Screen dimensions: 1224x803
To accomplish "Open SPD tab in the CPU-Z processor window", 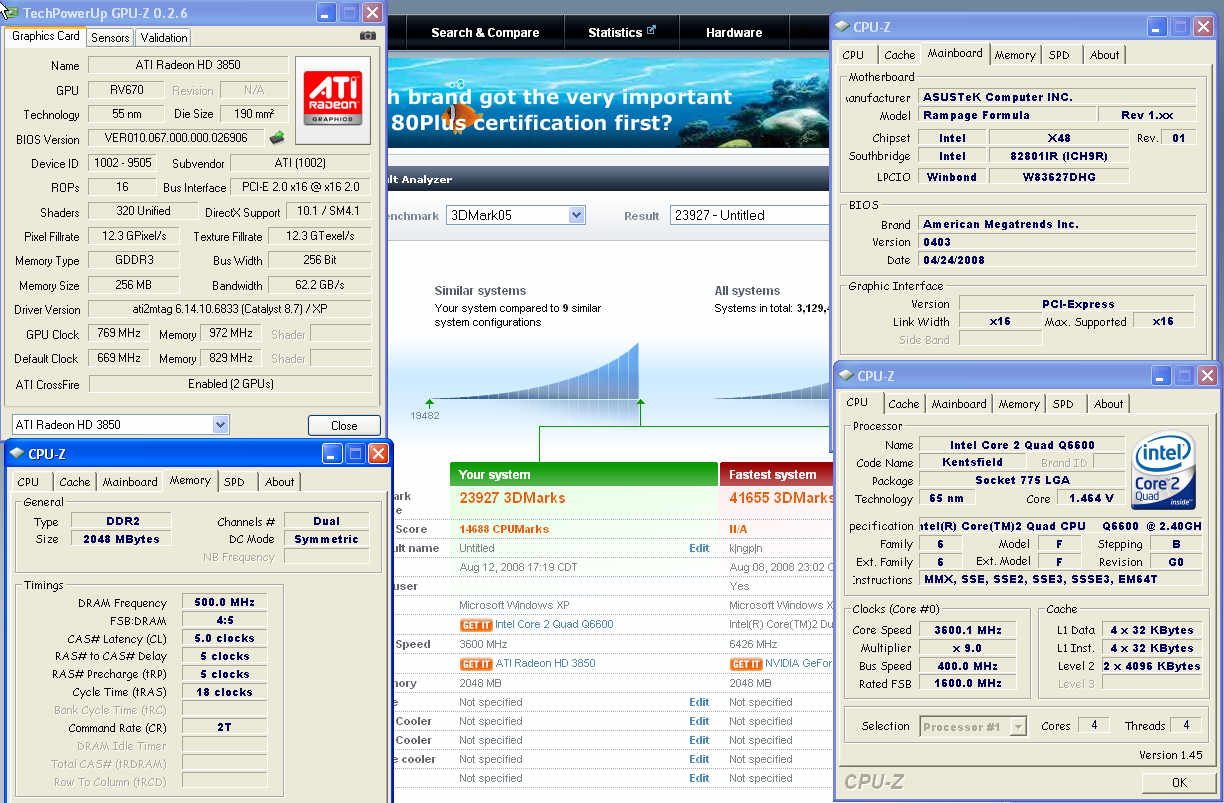I will click(x=1063, y=404).
